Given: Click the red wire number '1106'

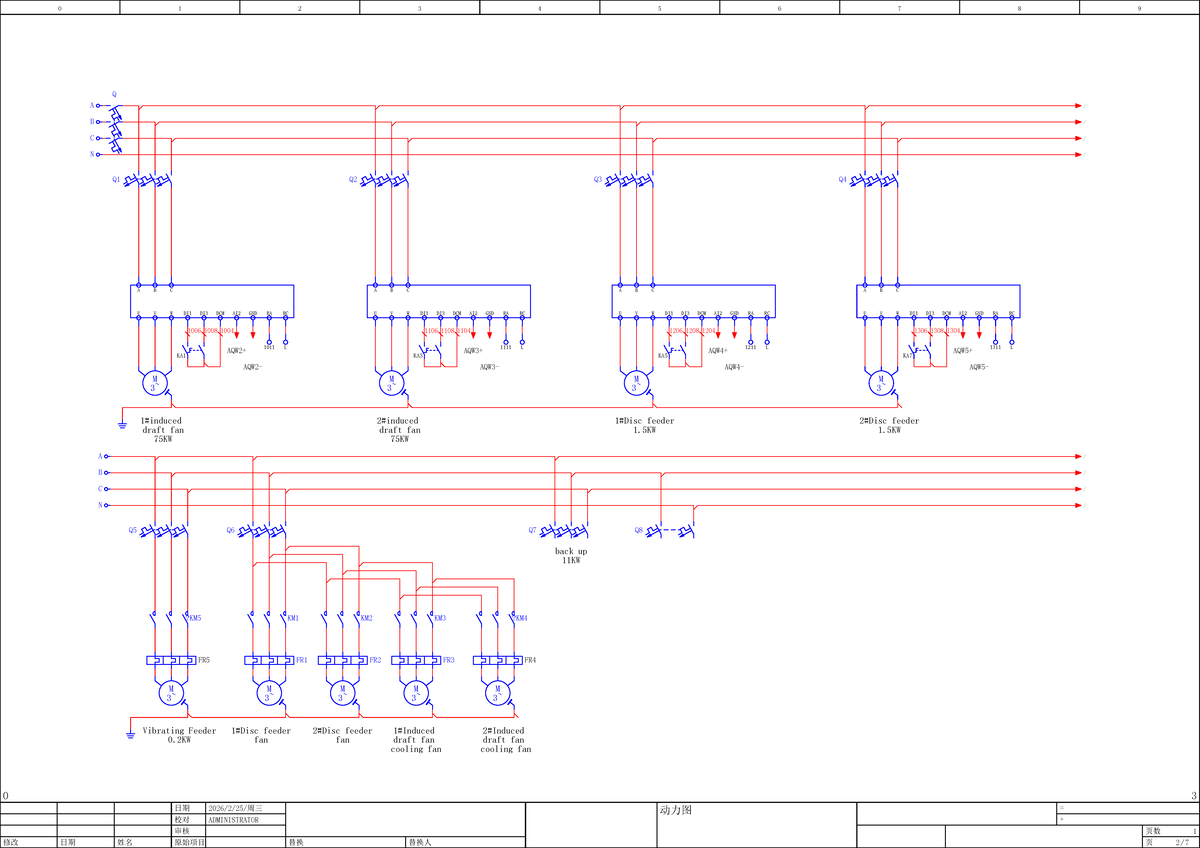Looking at the screenshot, I should (431, 330).
